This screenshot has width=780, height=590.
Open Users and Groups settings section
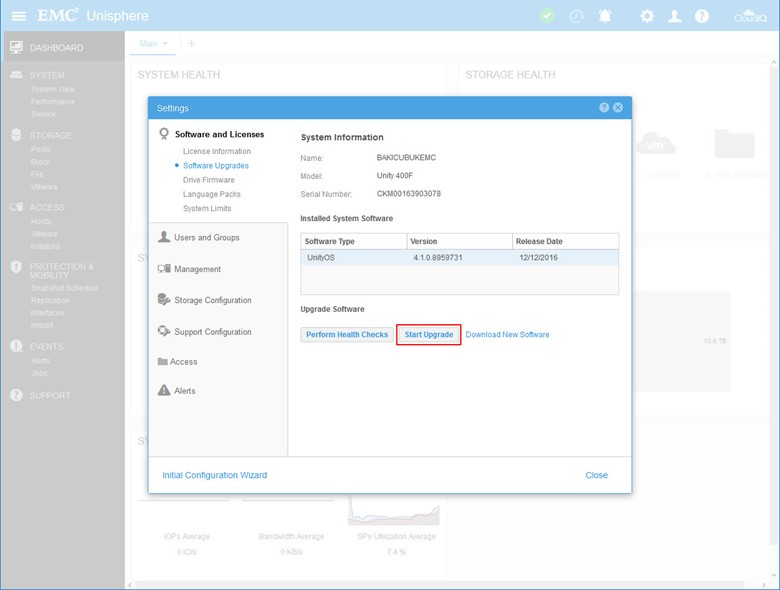coord(206,237)
